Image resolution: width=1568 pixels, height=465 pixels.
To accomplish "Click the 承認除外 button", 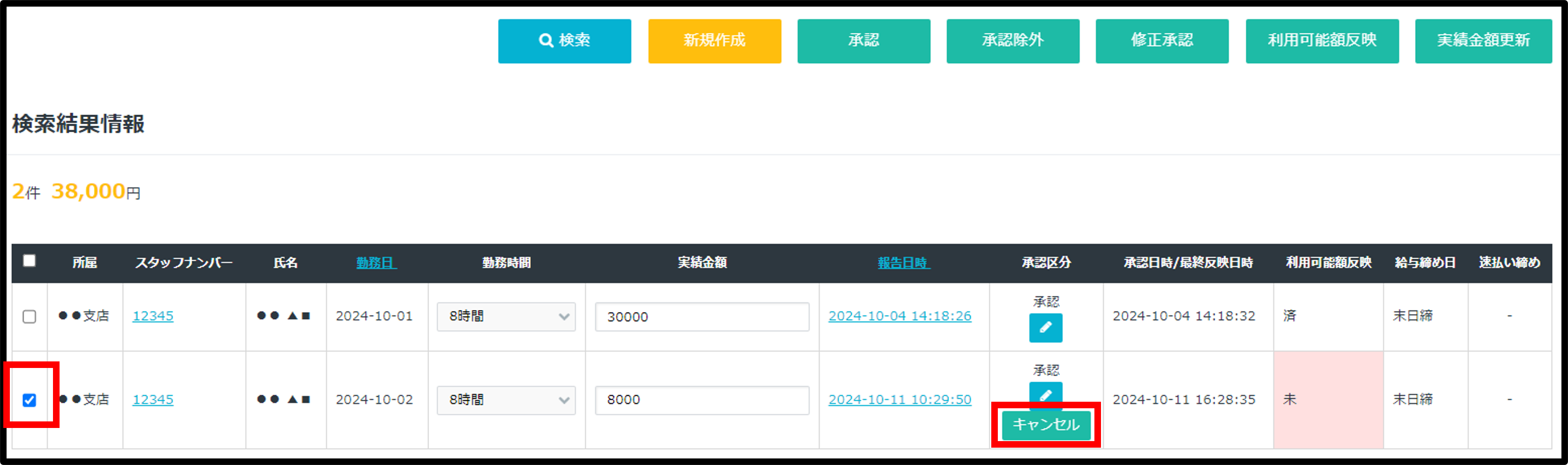I will point(1012,41).
